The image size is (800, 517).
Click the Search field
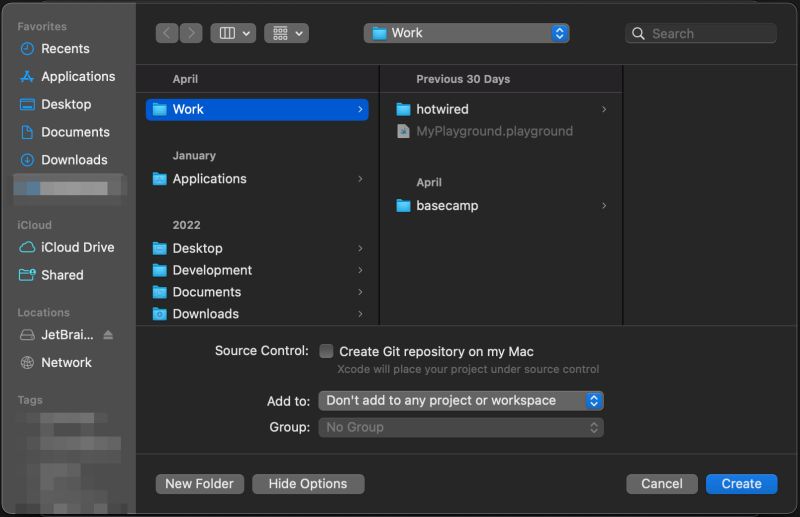coord(701,33)
